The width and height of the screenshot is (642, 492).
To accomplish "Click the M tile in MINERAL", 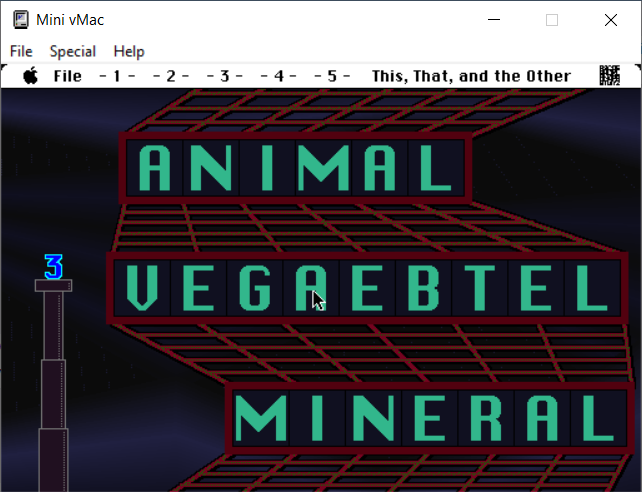I will pyautogui.click(x=261, y=418).
